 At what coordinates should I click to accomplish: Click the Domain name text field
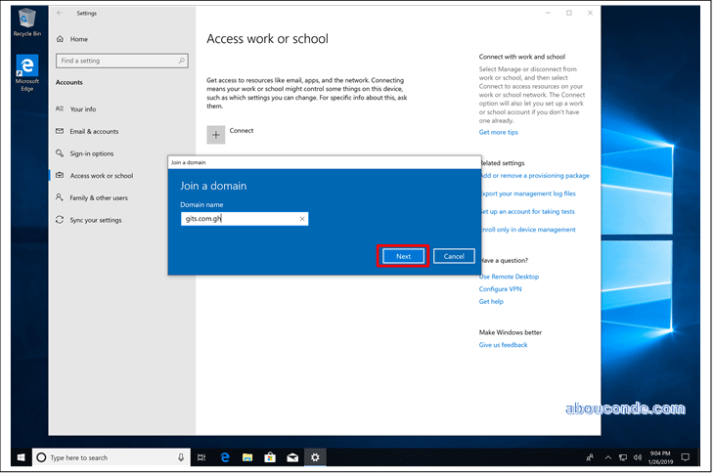tap(238, 219)
